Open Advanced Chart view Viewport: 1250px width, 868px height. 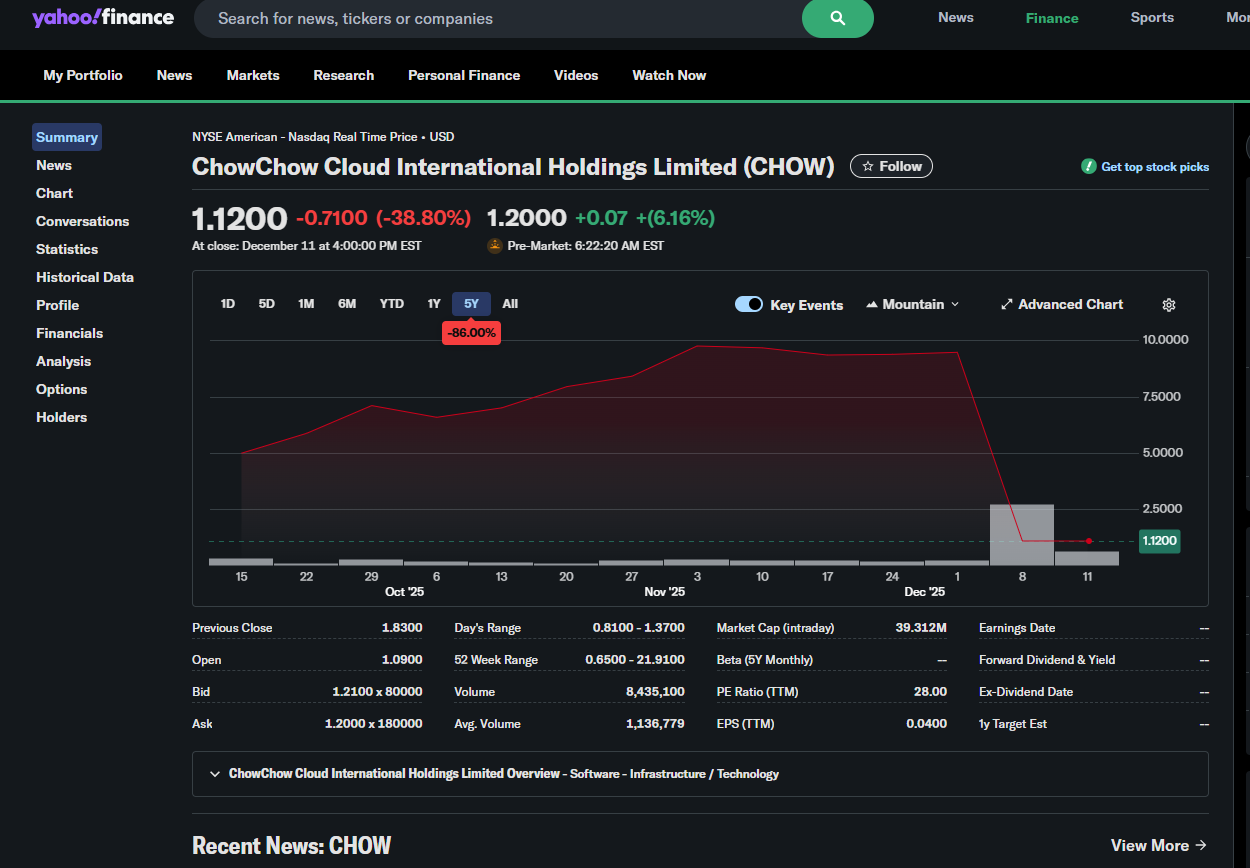(1062, 305)
